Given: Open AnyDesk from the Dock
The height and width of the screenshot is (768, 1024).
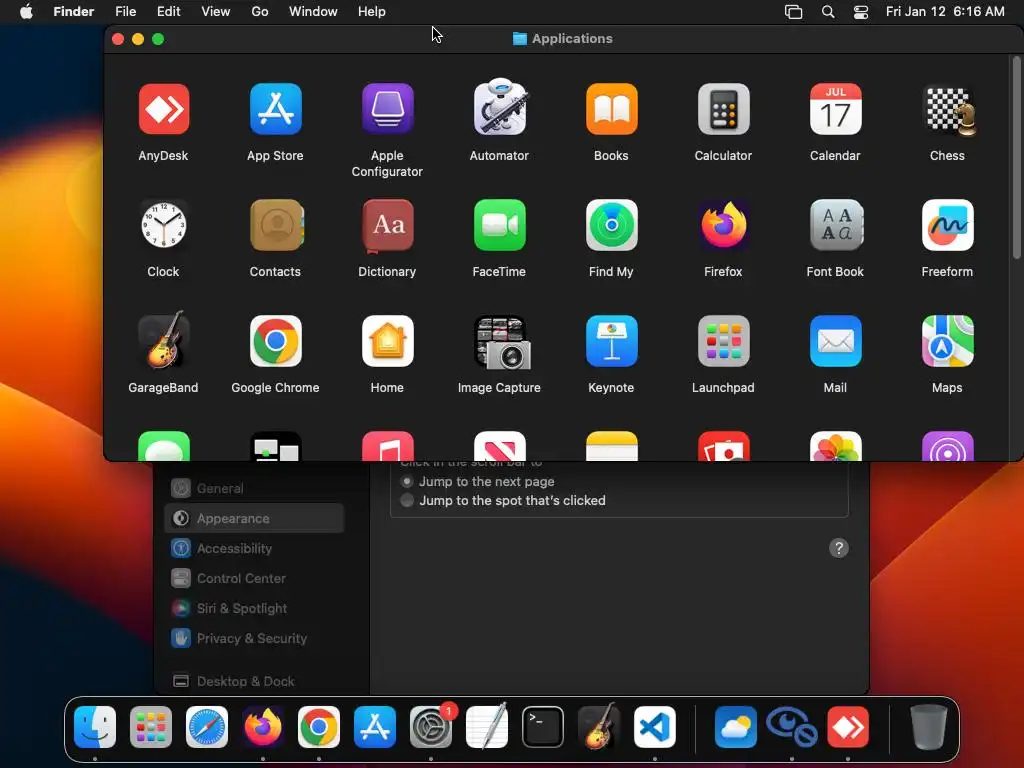Looking at the screenshot, I should (848, 727).
